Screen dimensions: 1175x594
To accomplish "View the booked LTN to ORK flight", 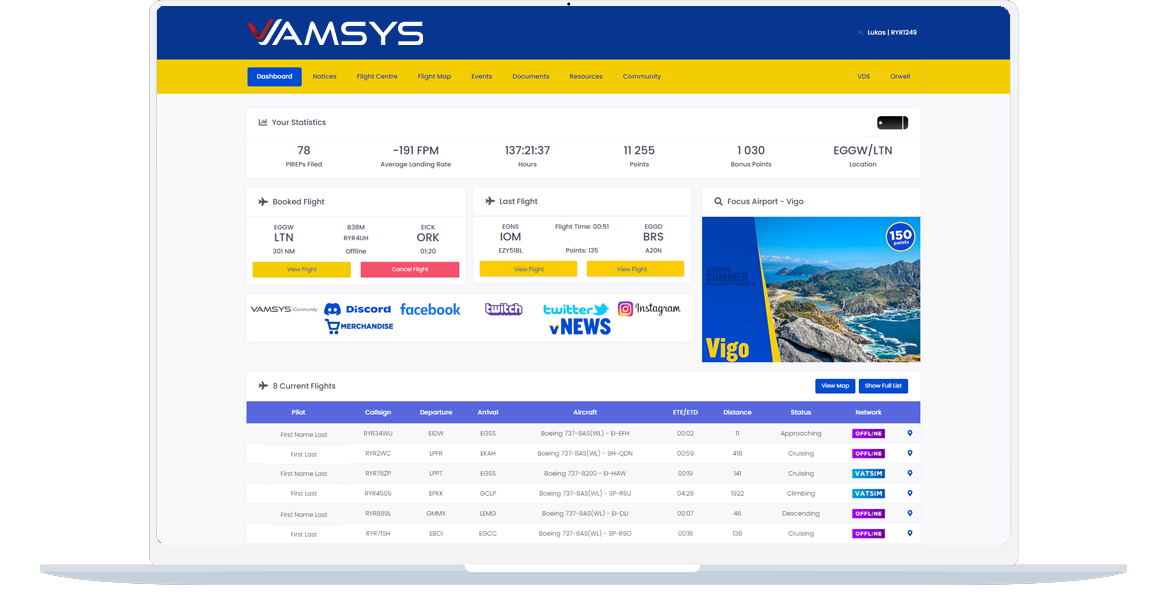I will point(302,270).
